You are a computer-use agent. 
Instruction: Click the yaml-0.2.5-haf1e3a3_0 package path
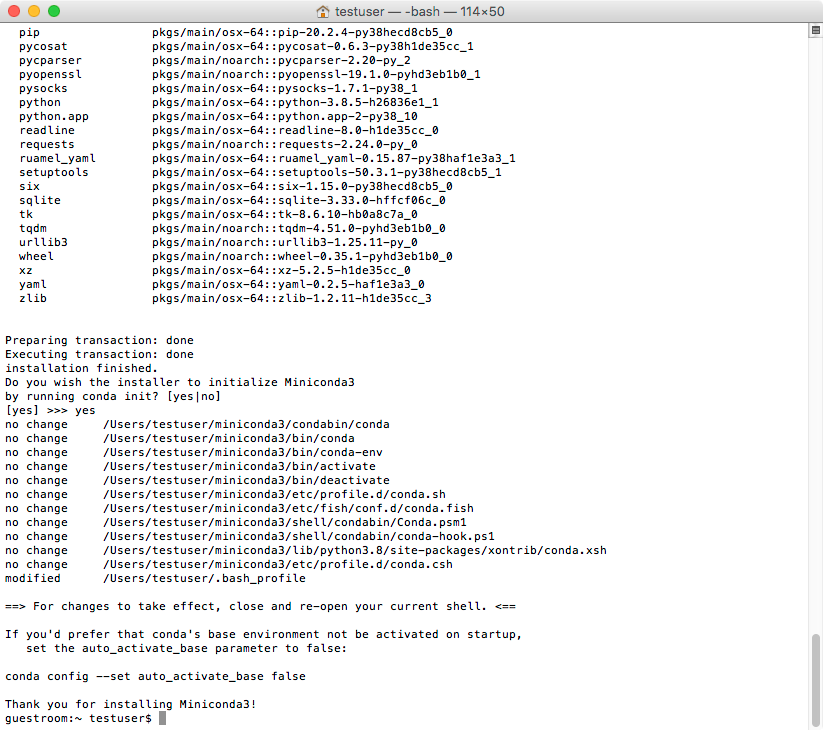[289, 284]
